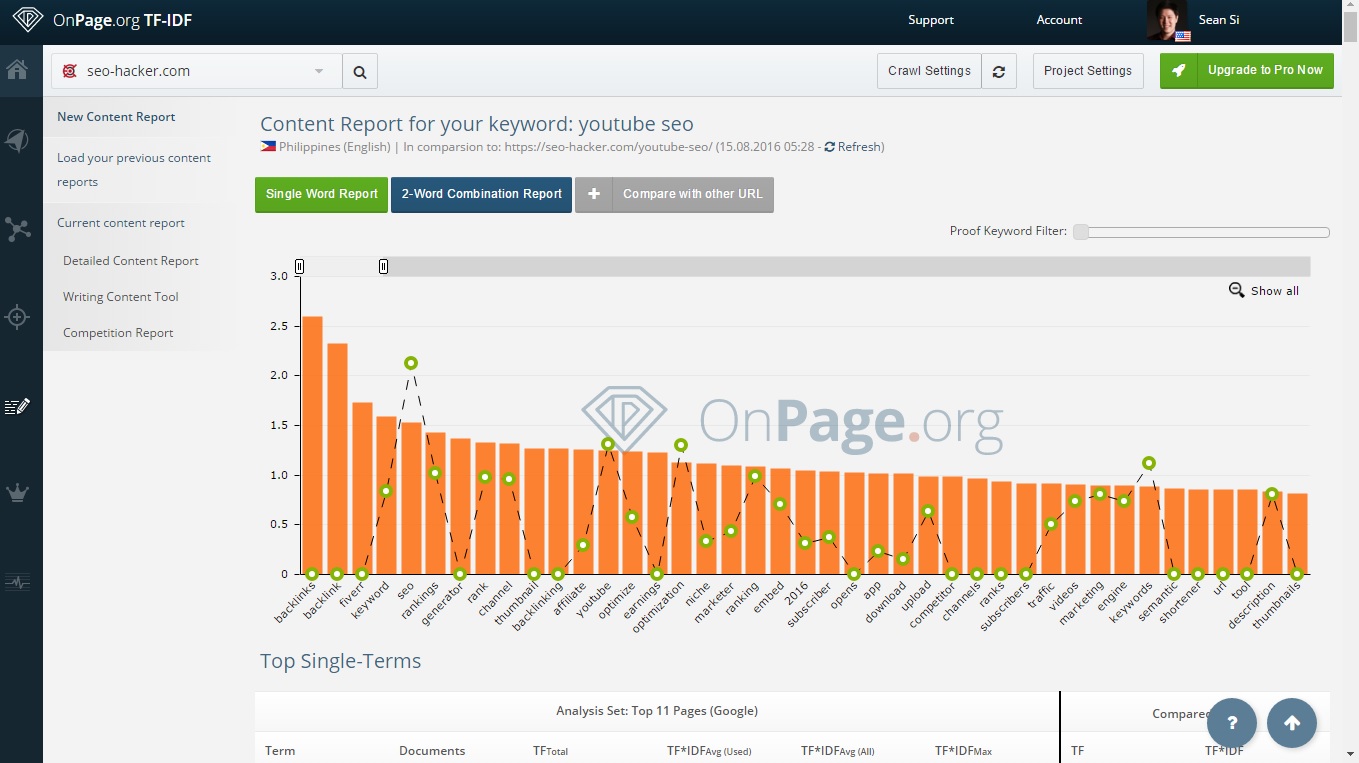This screenshot has height=763, width=1359.
Task: Switch to the 2-Word Combination Report
Action: coord(481,194)
